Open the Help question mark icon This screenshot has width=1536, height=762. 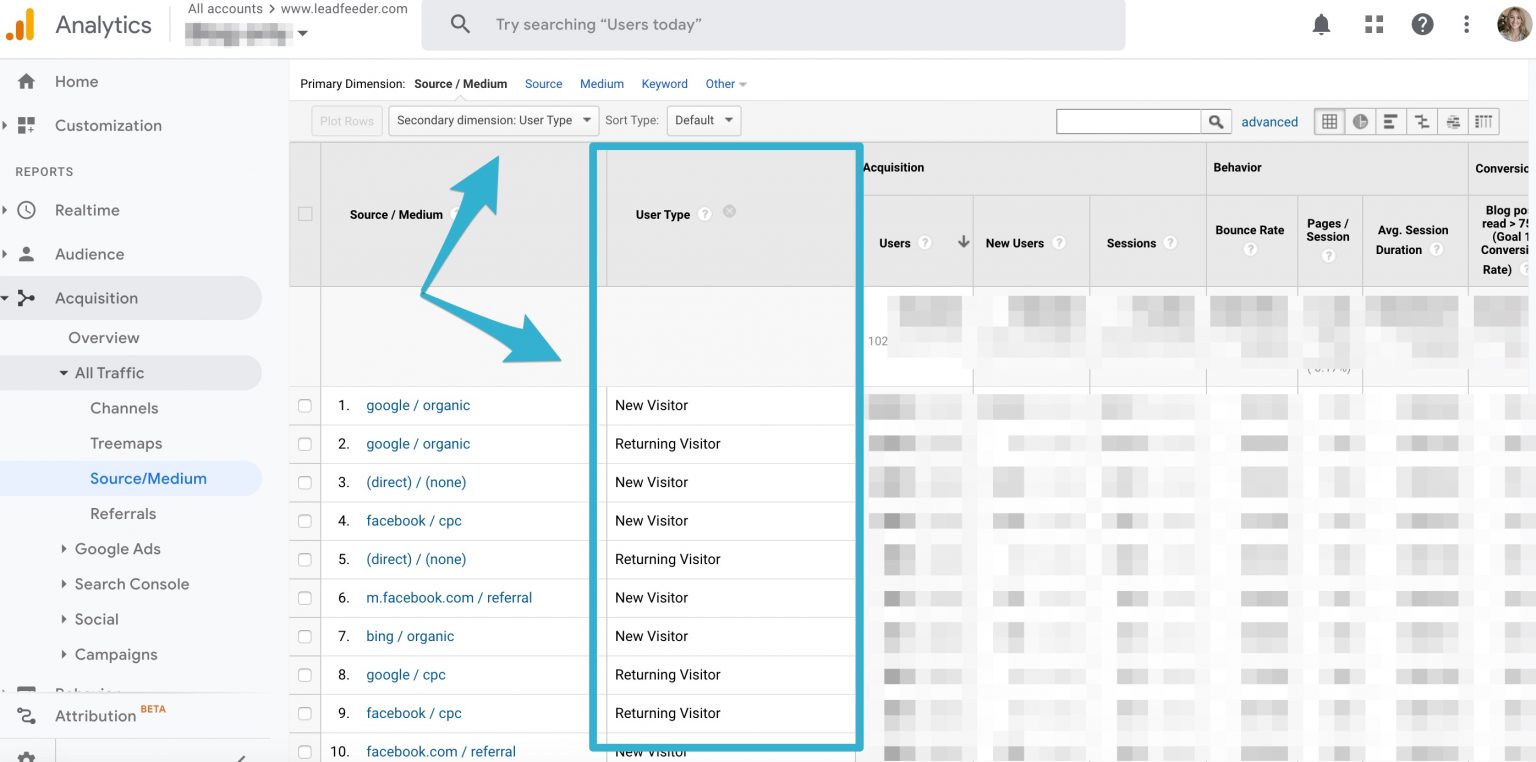(x=1423, y=23)
